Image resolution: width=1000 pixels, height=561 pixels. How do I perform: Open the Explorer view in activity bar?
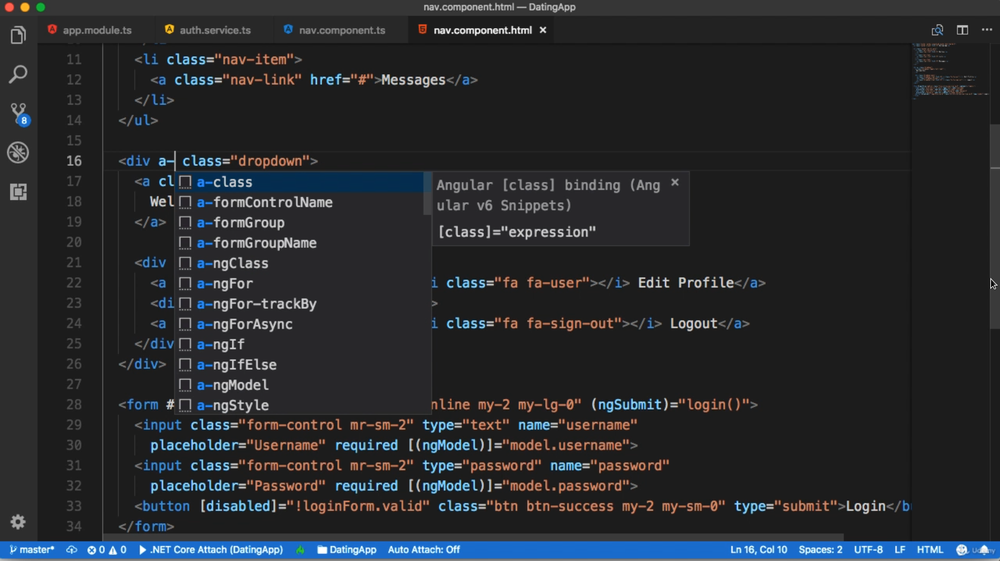click(x=18, y=36)
